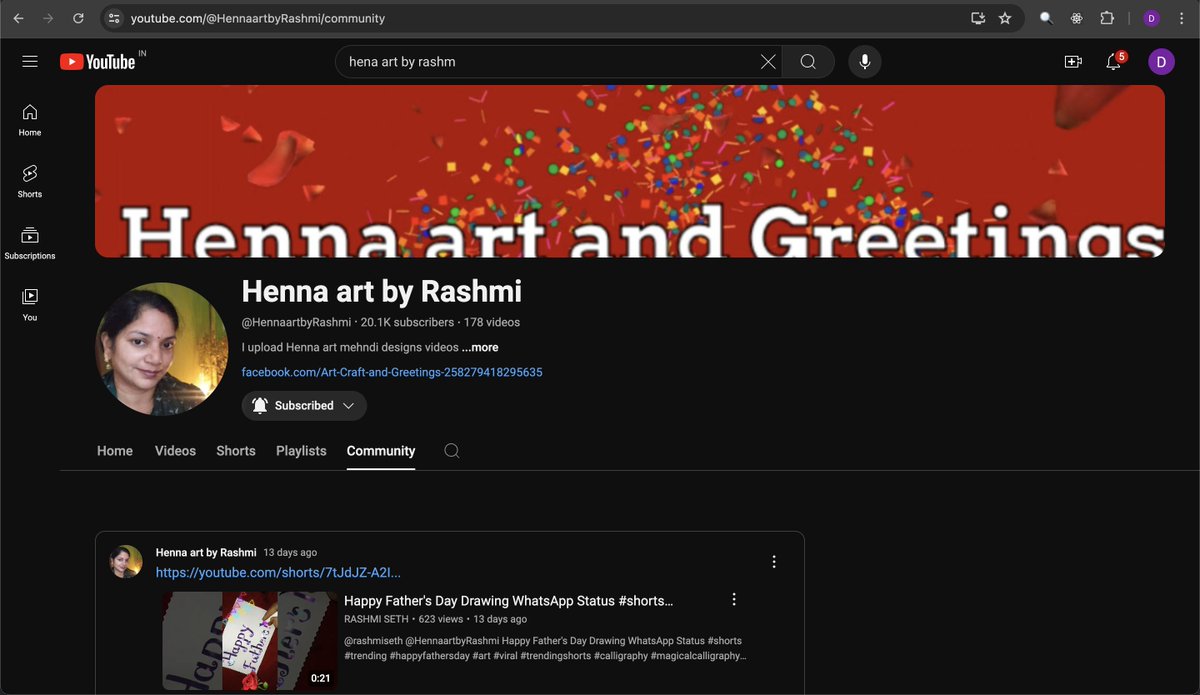Click the @HennaartbyRashmi channel handle
Image resolution: width=1200 pixels, height=695 pixels.
(297, 322)
